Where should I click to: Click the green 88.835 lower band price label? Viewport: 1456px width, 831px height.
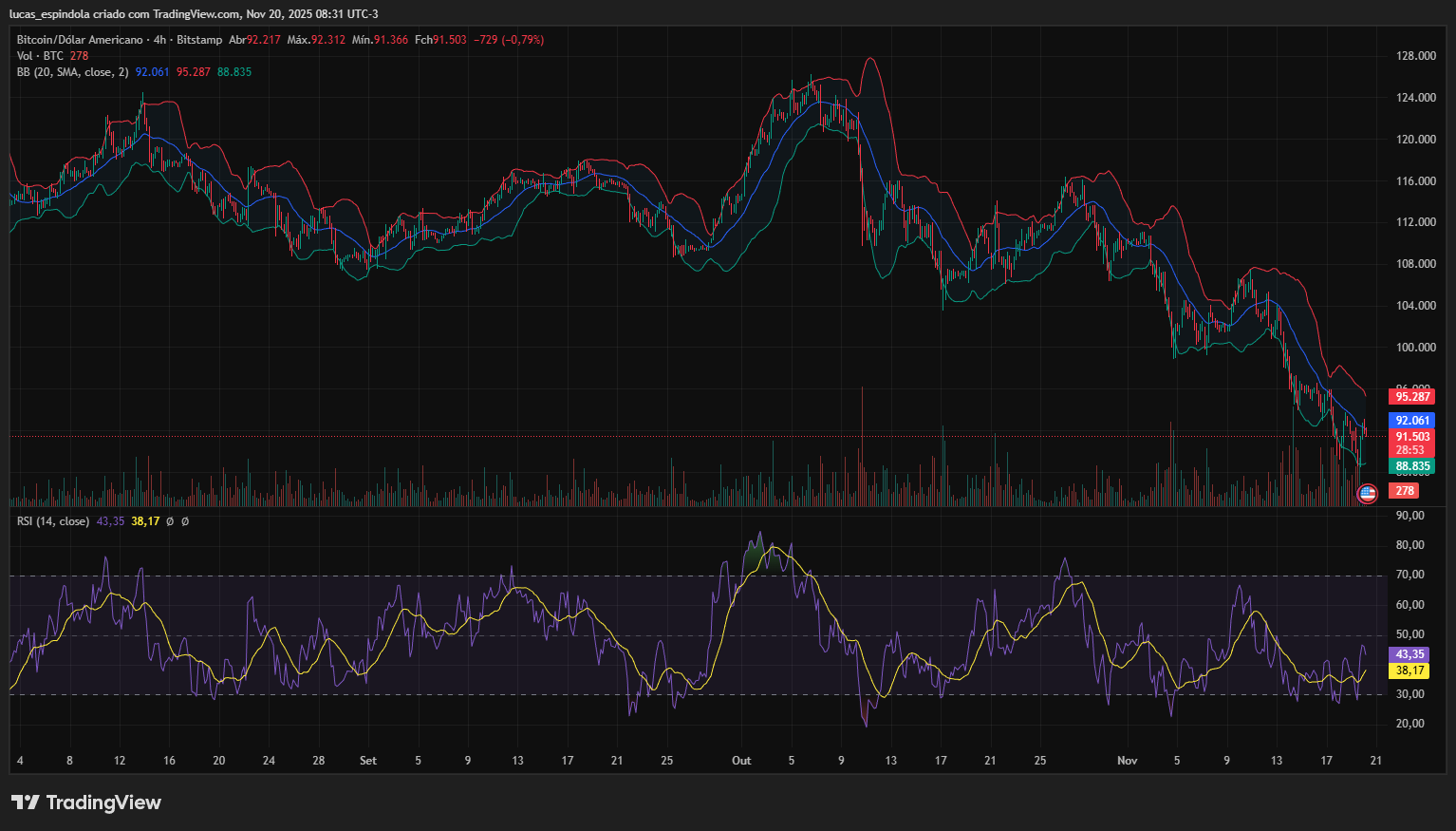tap(1411, 466)
